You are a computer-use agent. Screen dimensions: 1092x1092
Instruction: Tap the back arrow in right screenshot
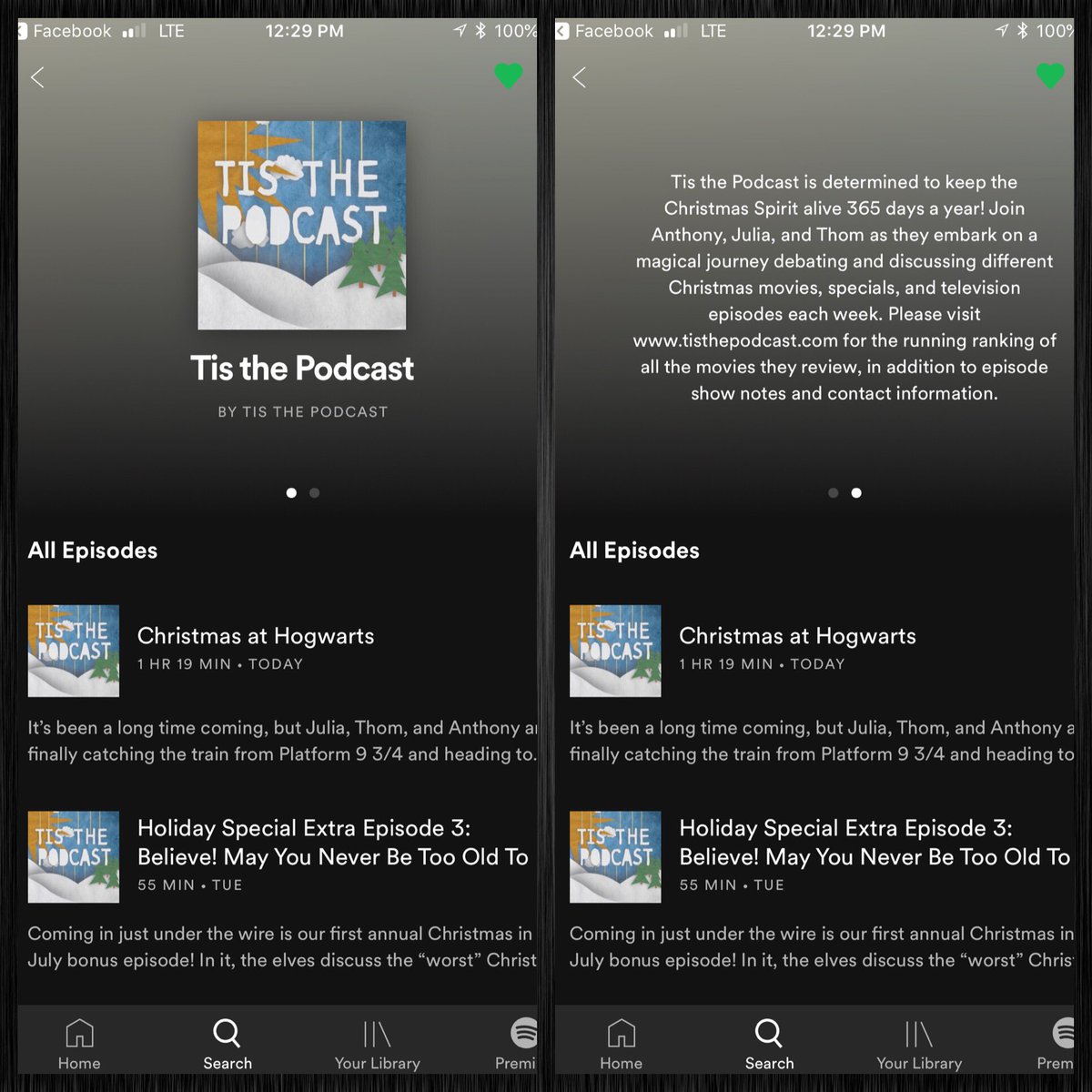(579, 77)
